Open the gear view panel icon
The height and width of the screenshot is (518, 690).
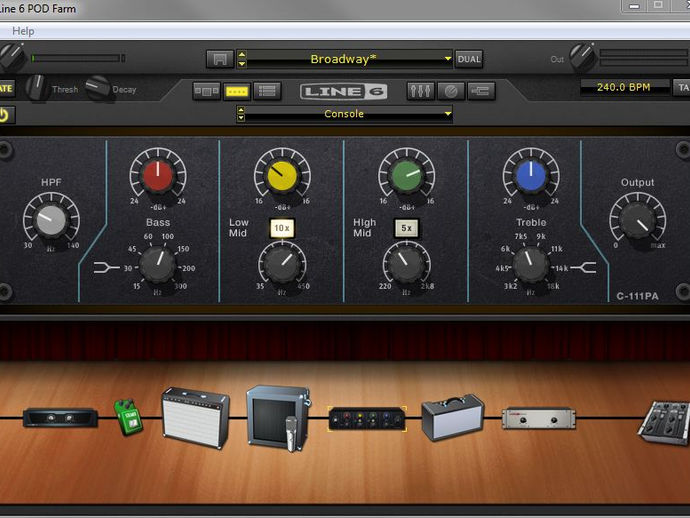[x=206, y=91]
